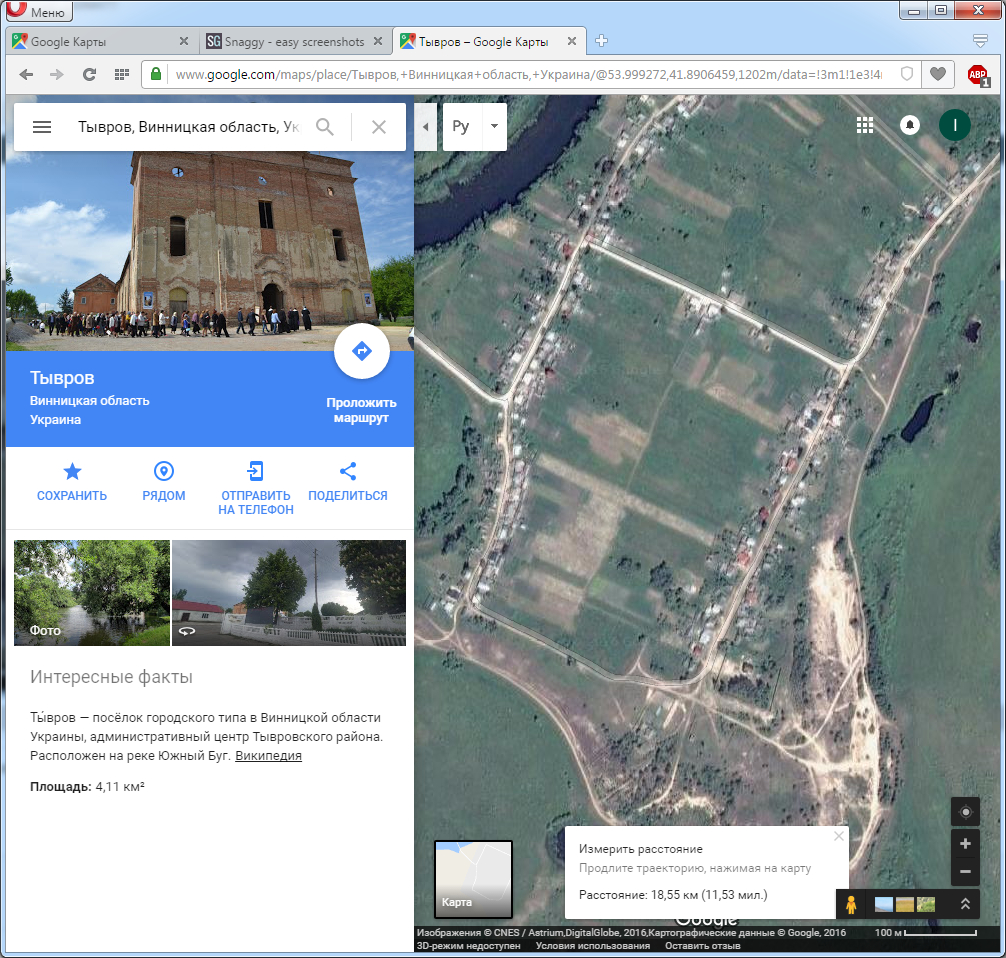This screenshot has width=1006, height=958.
Task: Open the Speed Dial grid
Action: (122, 74)
